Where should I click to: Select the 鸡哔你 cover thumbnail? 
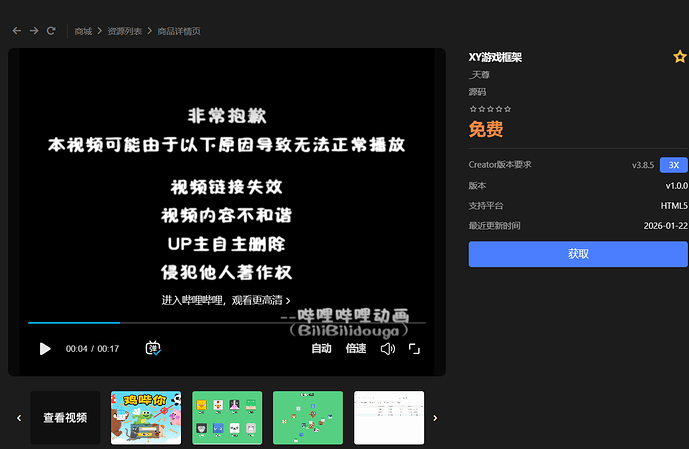click(x=146, y=418)
